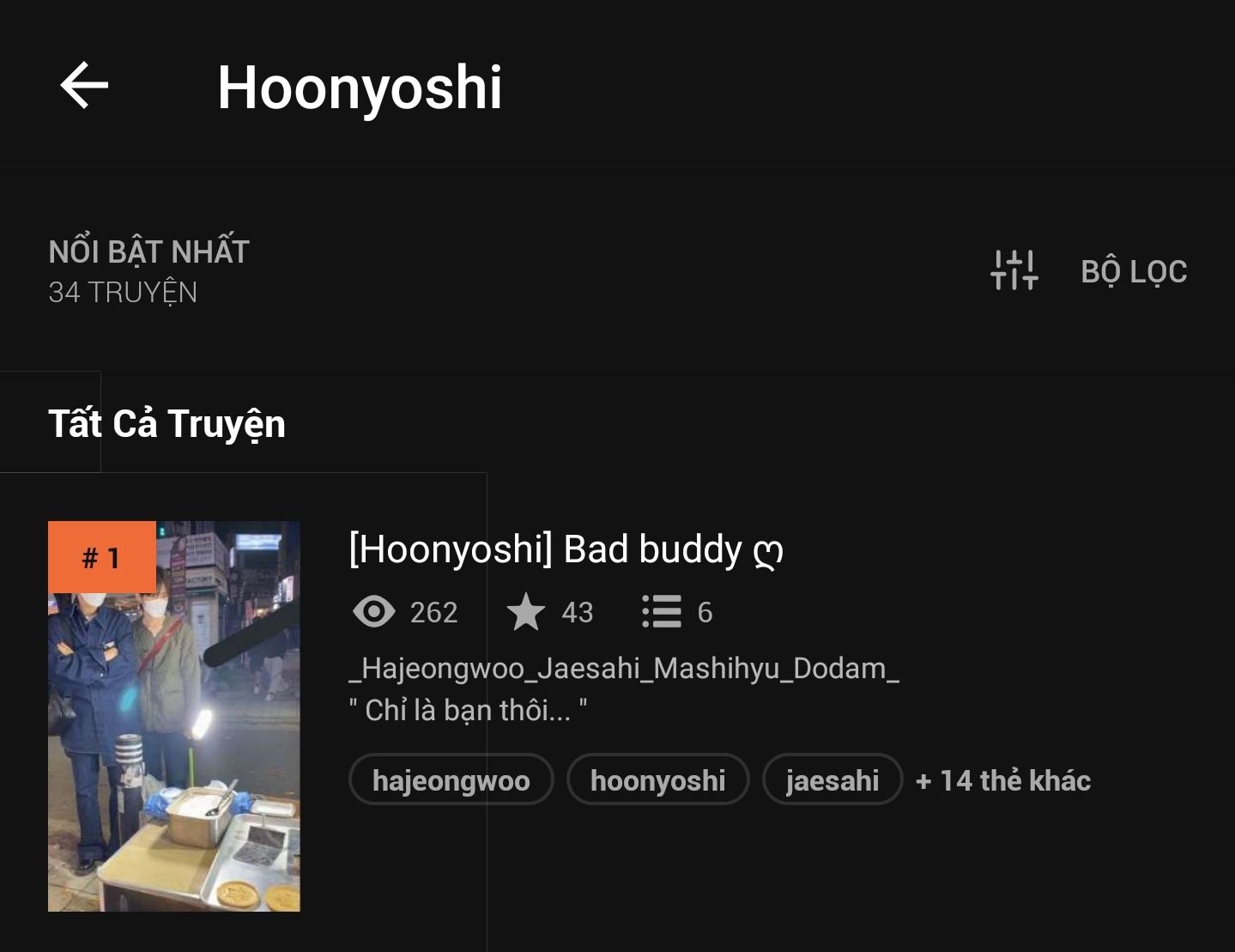Click the star votes icon
1235x952 pixels.
(526, 612)
